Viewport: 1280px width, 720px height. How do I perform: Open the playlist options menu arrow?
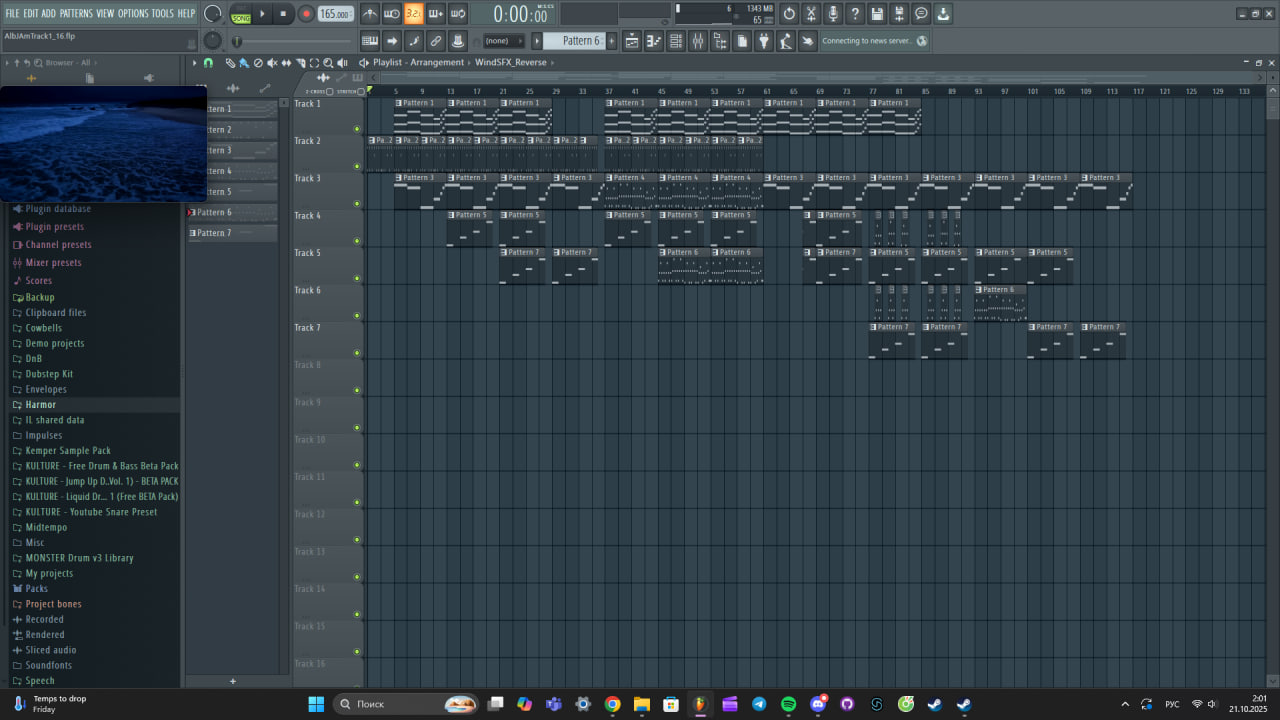coord(195,62)
